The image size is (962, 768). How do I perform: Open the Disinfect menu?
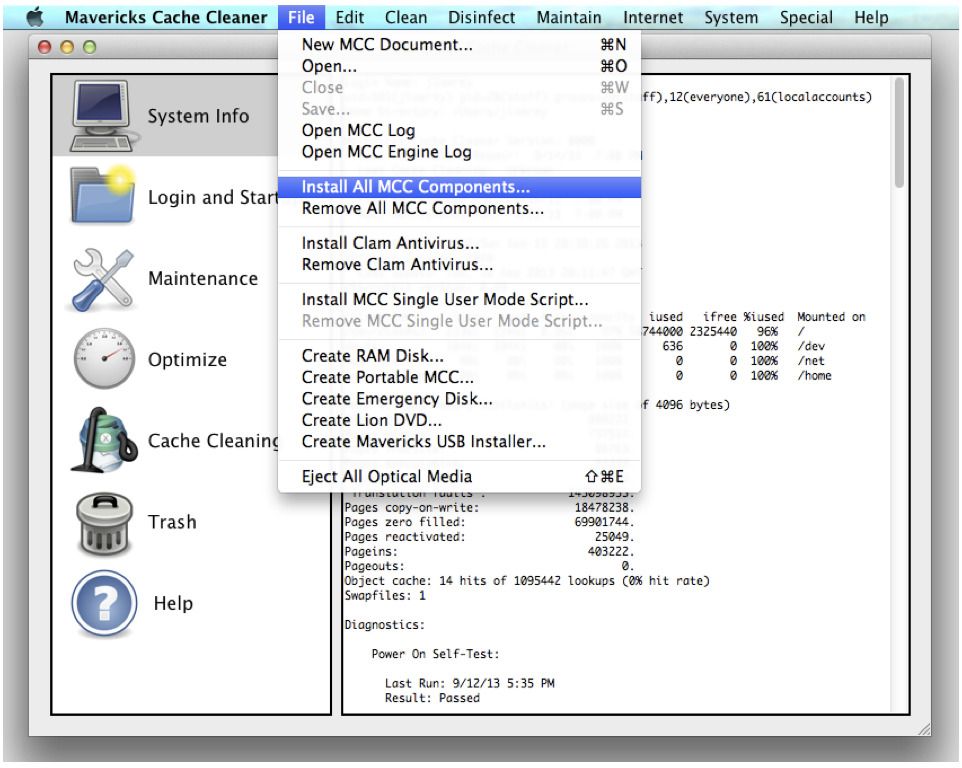[481, 17]
